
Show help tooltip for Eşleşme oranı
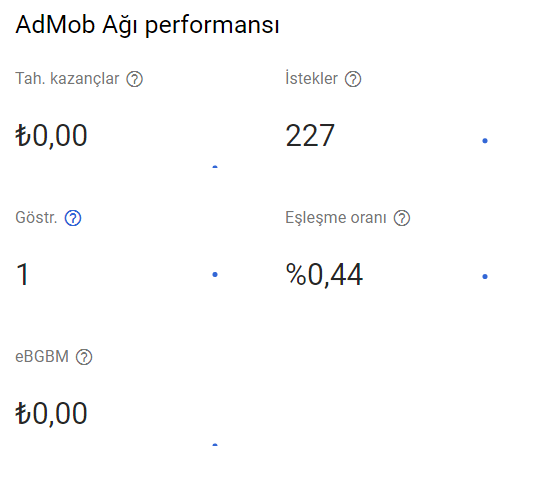point(402,218)
